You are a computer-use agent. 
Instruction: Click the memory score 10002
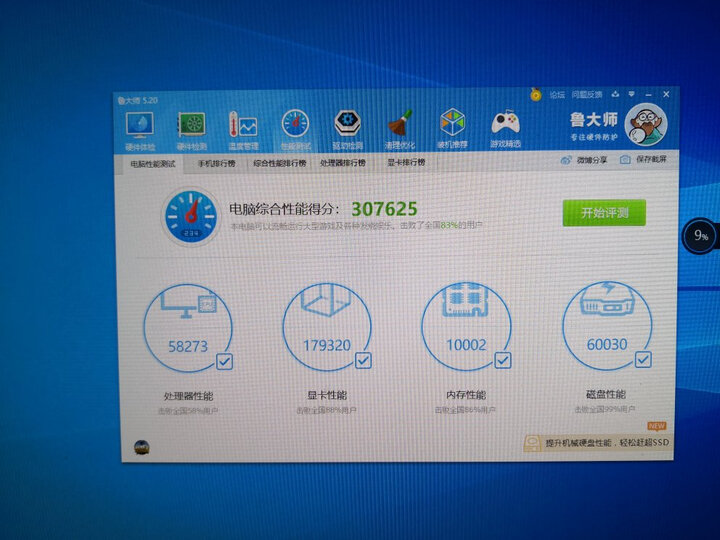(467, 344)
